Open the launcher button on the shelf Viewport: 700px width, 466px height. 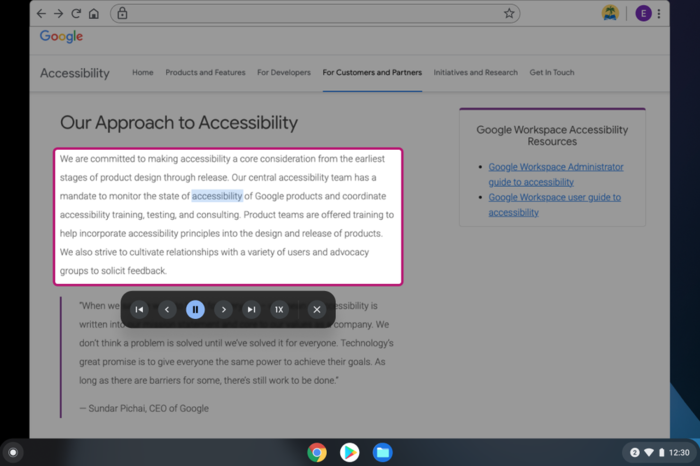pos(13,453)
